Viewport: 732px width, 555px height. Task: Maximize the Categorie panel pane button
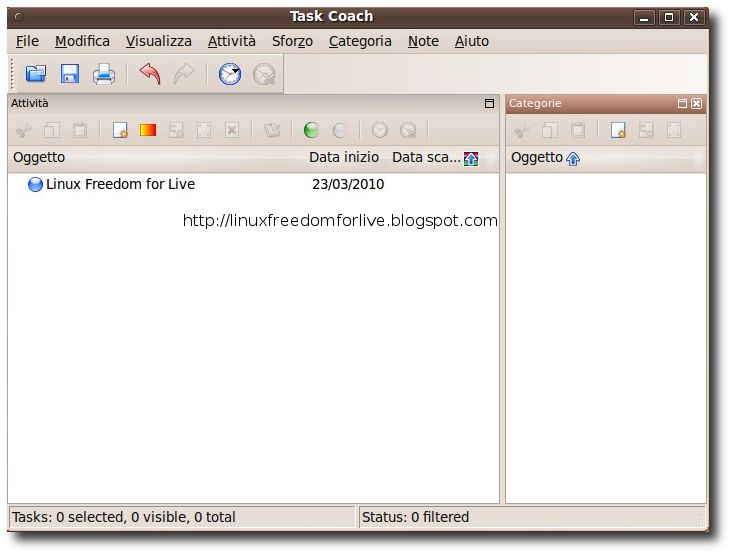tap(682, 103)
